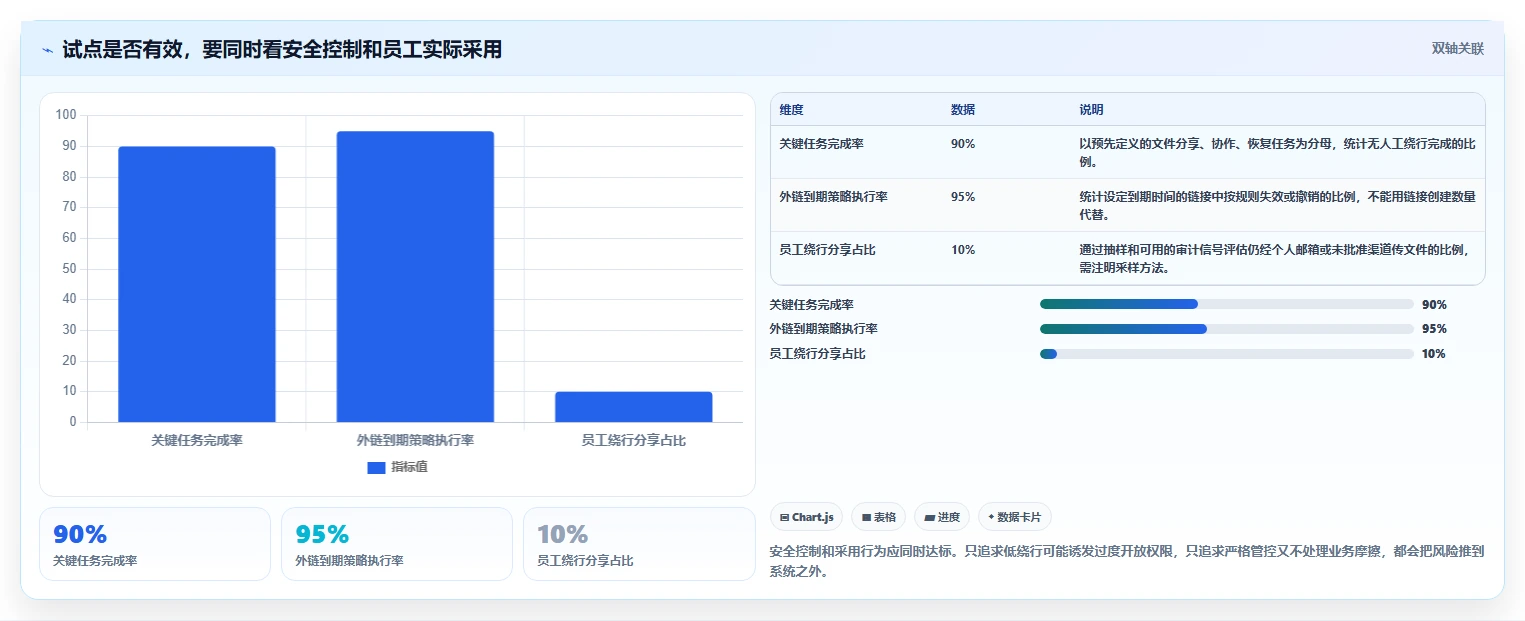Image resolution: width=1525 pixels, height=621 pixels.
Task: Select the 数据卡片 chip
Action: tap(1015, 517)
